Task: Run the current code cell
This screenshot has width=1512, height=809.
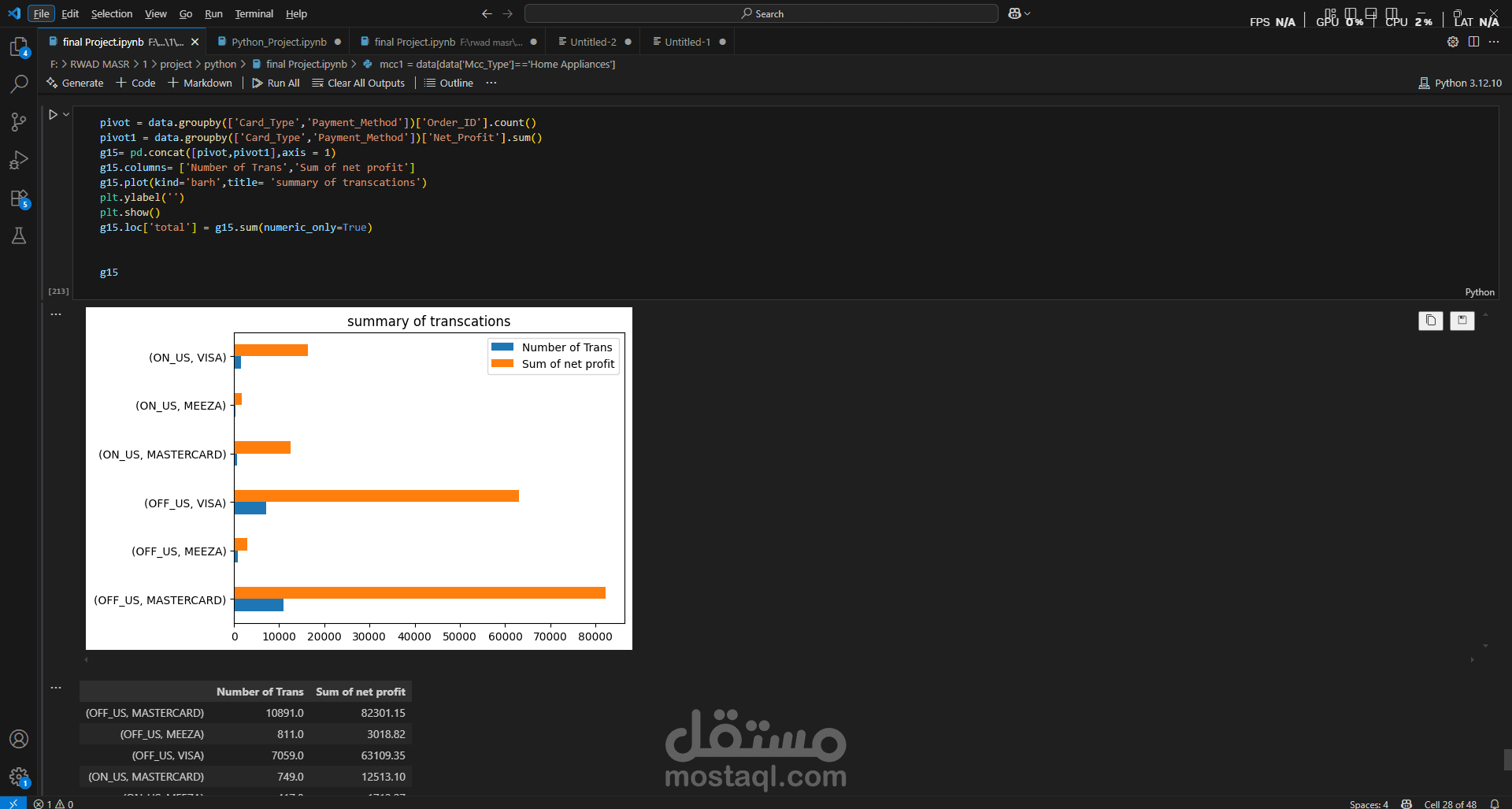Action: tap(53, 114)
